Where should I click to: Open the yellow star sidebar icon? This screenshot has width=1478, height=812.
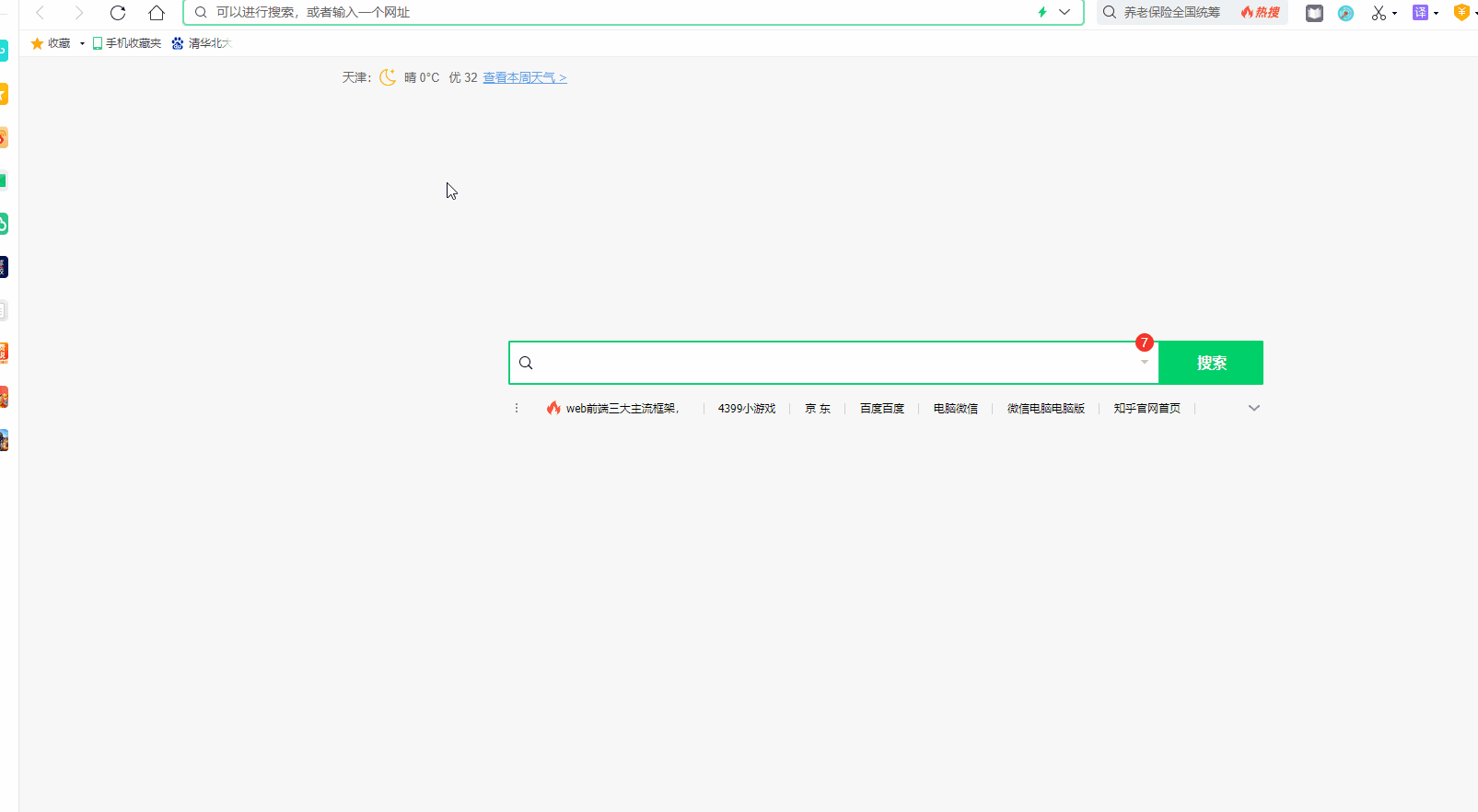coord(4,94)
